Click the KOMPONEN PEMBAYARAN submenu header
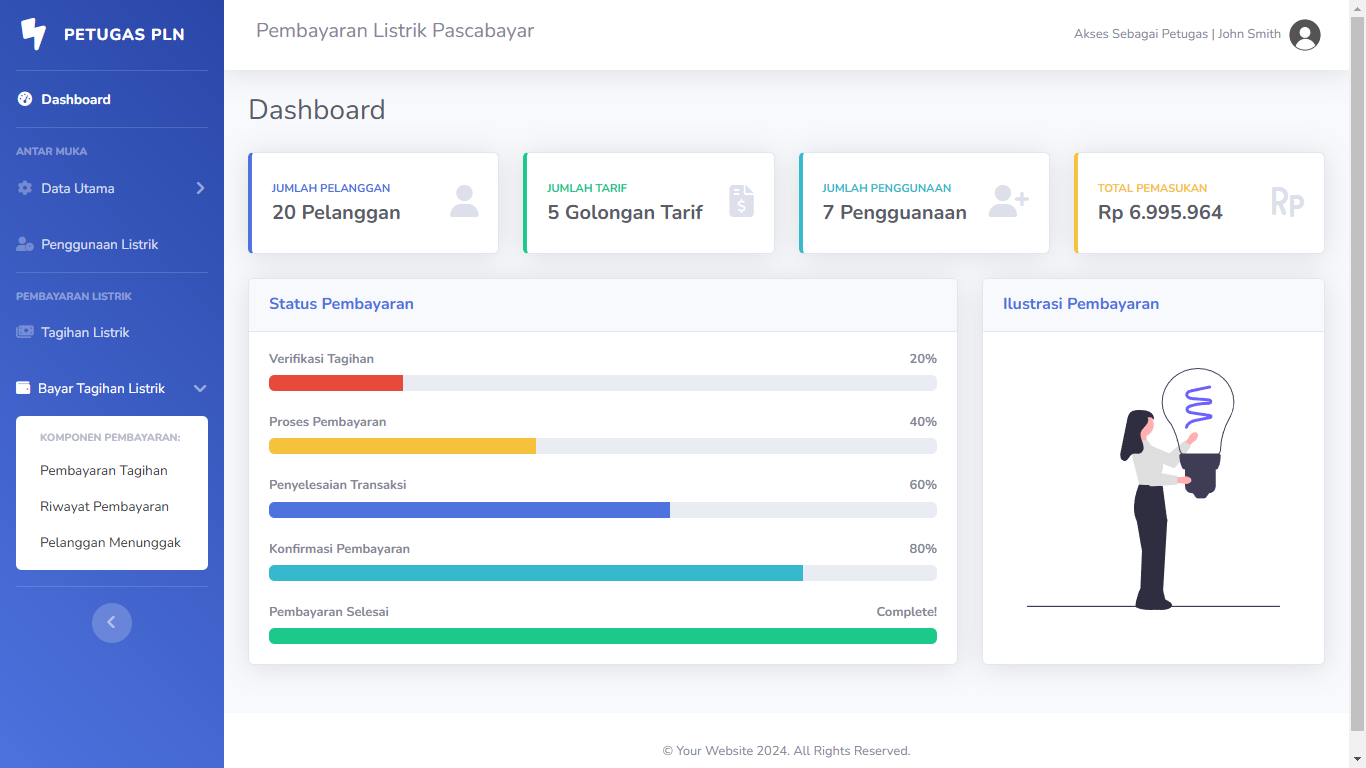The image size is (1366, 768). (x=110, y=437)
